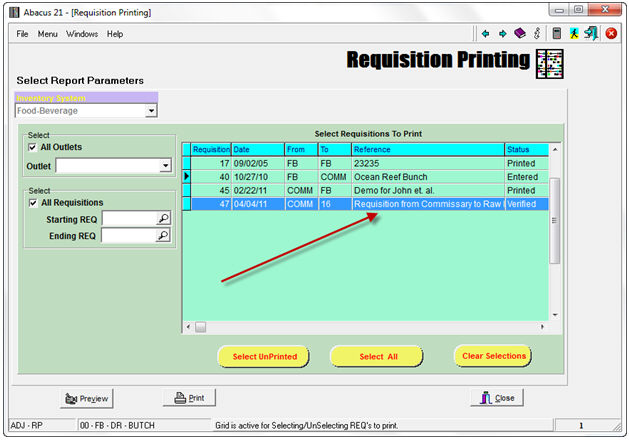The height and width of the screenshot is (440, 629).
Task: Click the grid's horizontal scrollbar
Action: (x=370, y=327)
